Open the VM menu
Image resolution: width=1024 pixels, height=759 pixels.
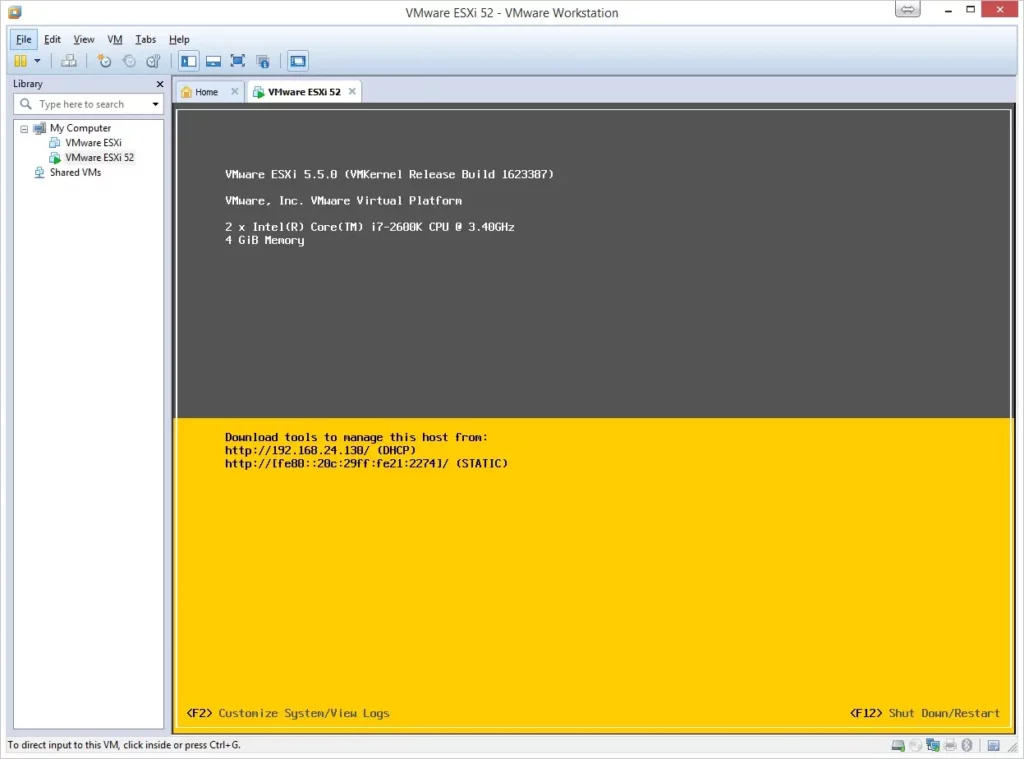pos(115,39)
